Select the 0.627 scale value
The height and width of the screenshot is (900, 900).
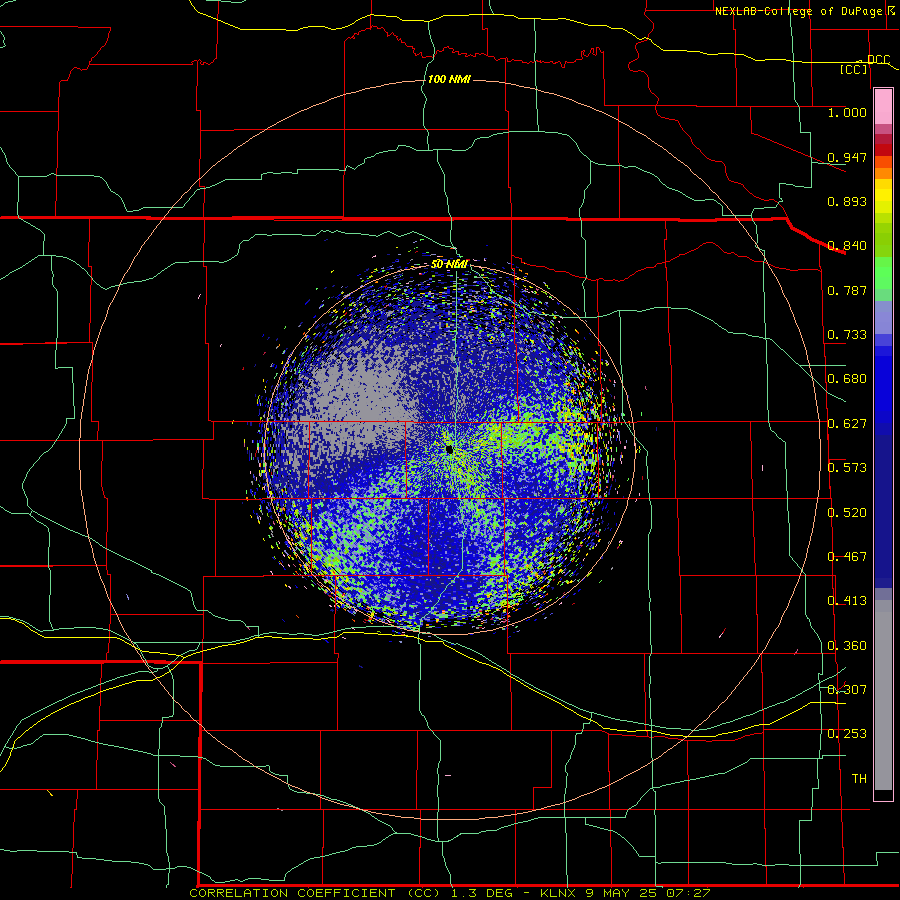(x=847, y=424)
